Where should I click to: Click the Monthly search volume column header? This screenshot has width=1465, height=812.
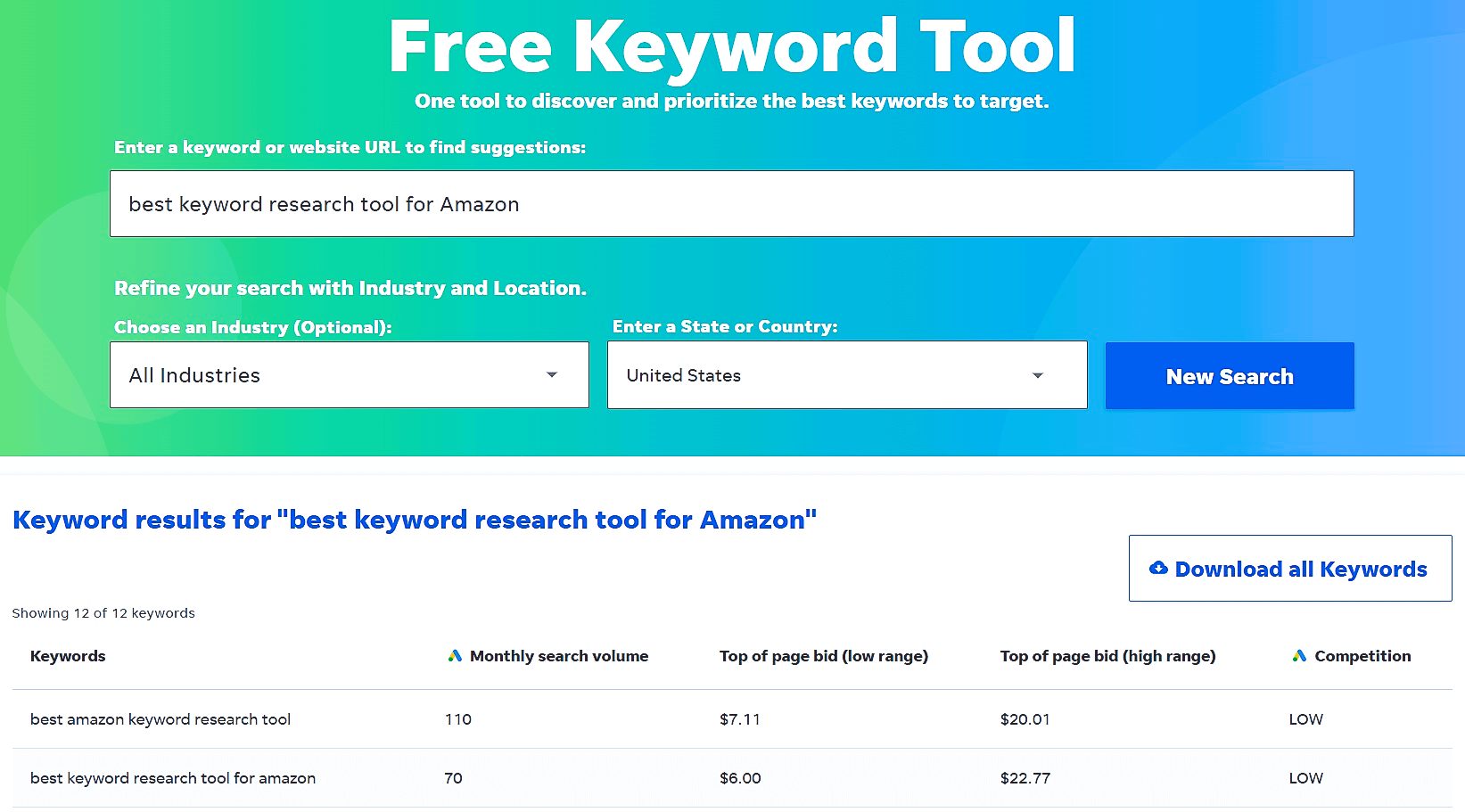559,656
